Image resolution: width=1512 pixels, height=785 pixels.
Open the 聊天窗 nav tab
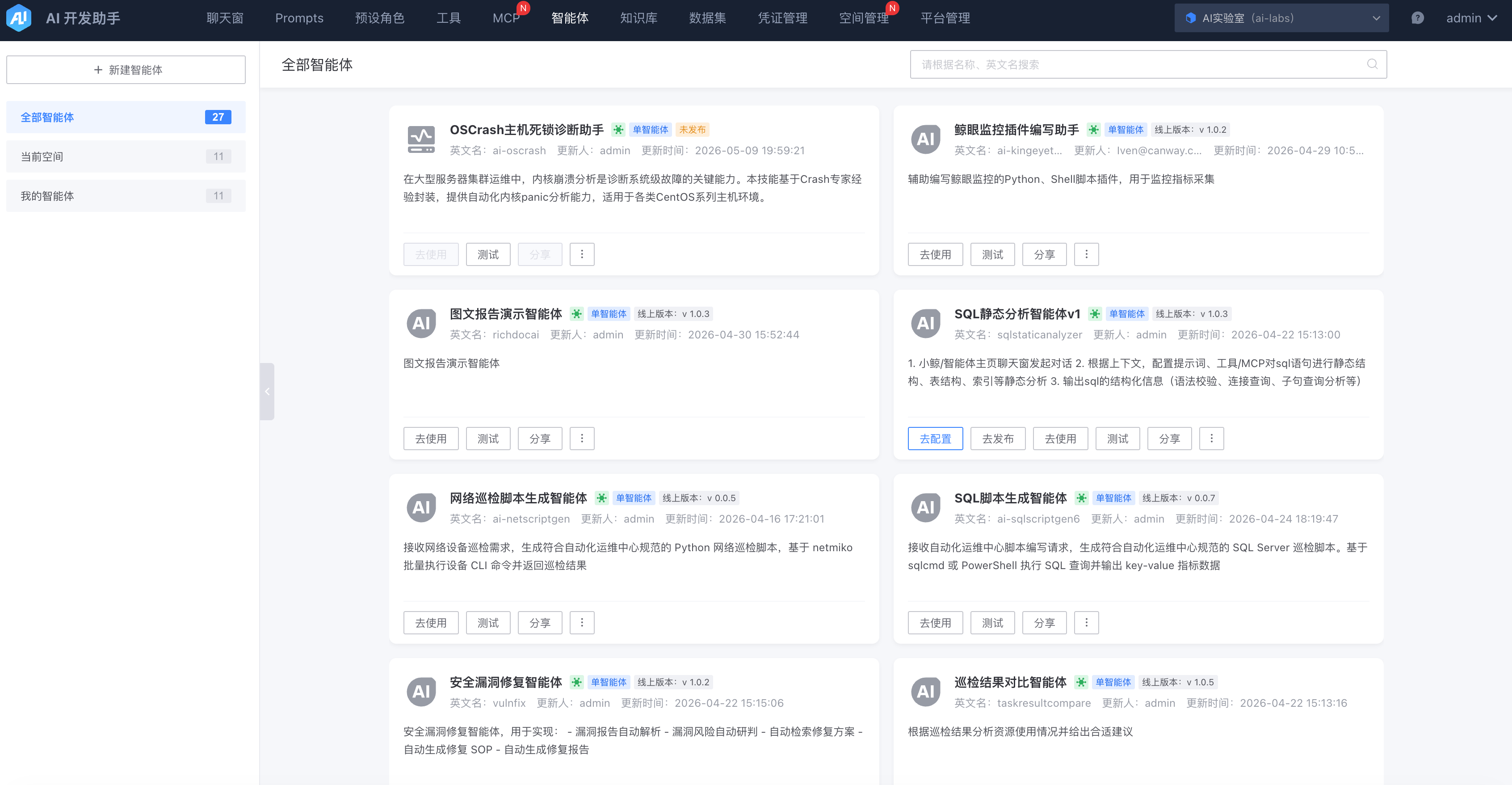[x=225, y=18]
